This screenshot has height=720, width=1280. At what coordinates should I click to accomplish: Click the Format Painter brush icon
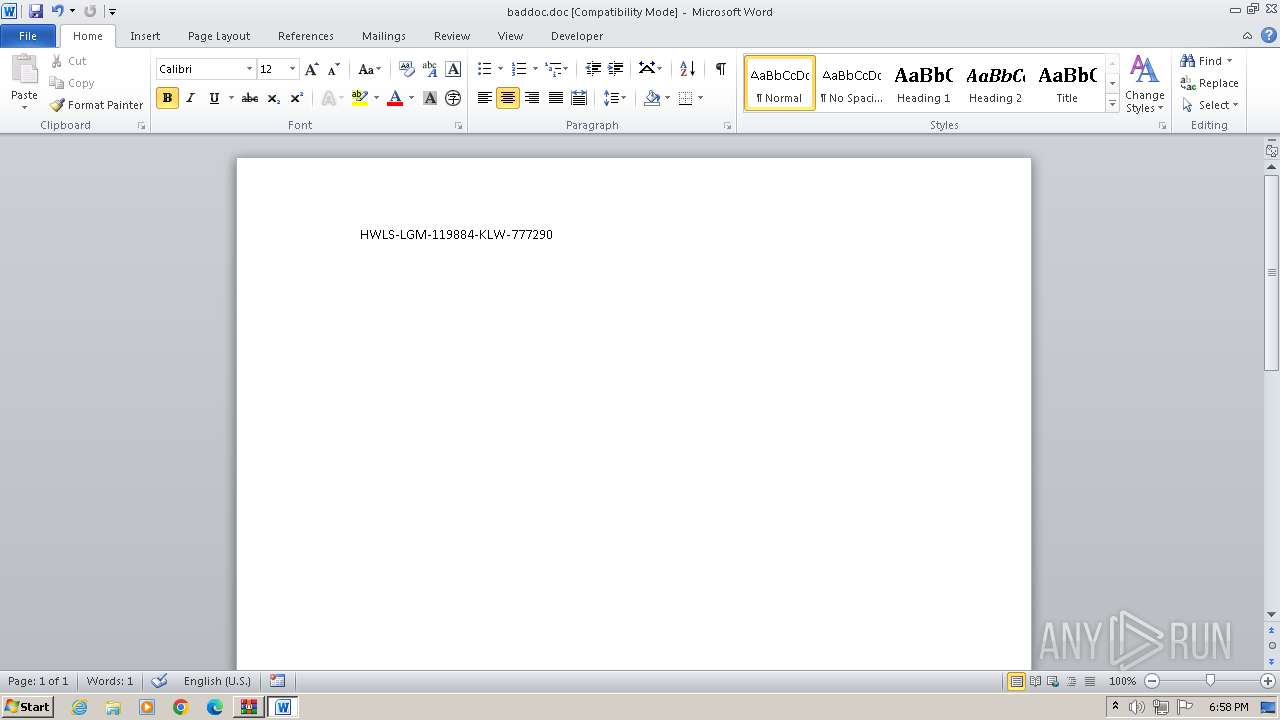57,105
